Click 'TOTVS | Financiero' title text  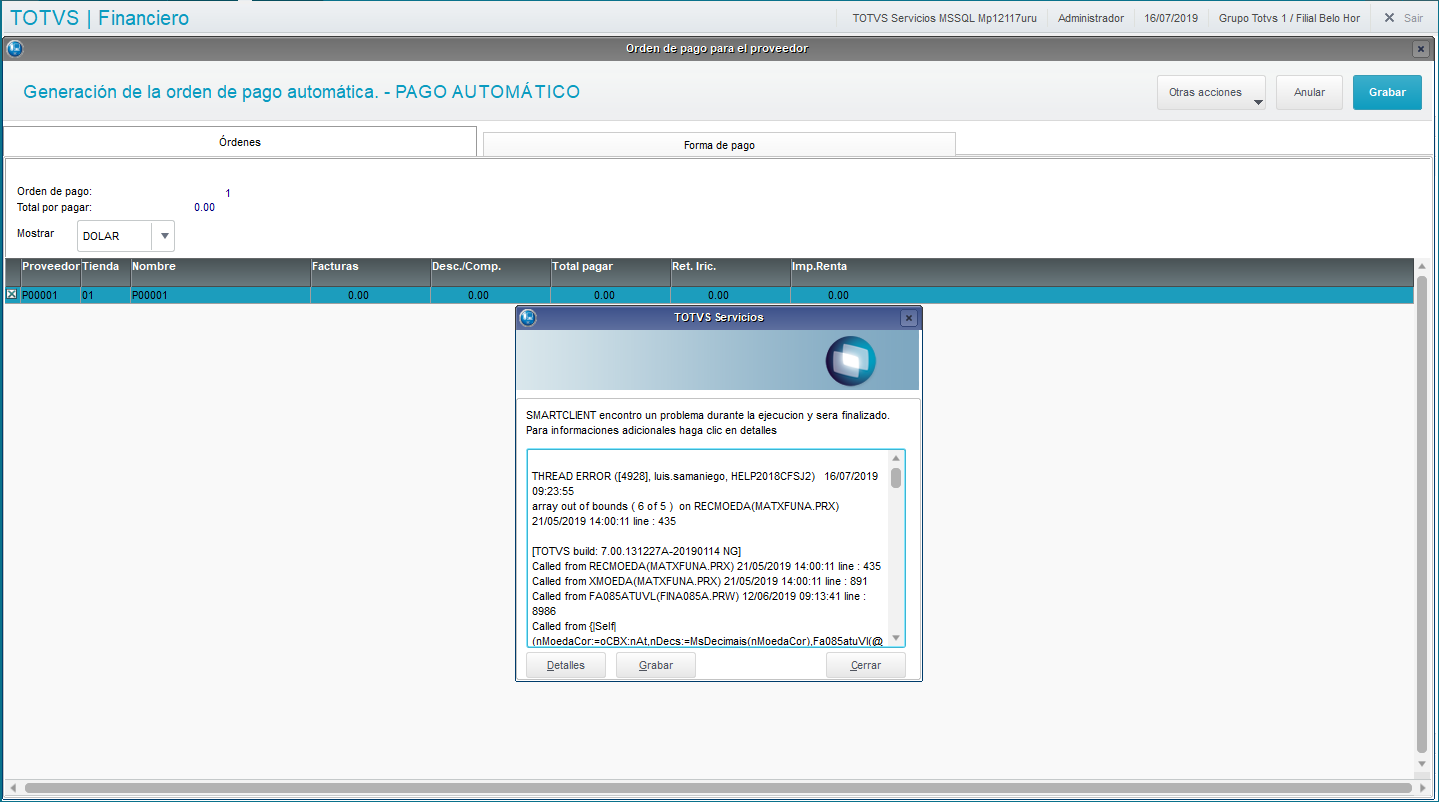99,18
